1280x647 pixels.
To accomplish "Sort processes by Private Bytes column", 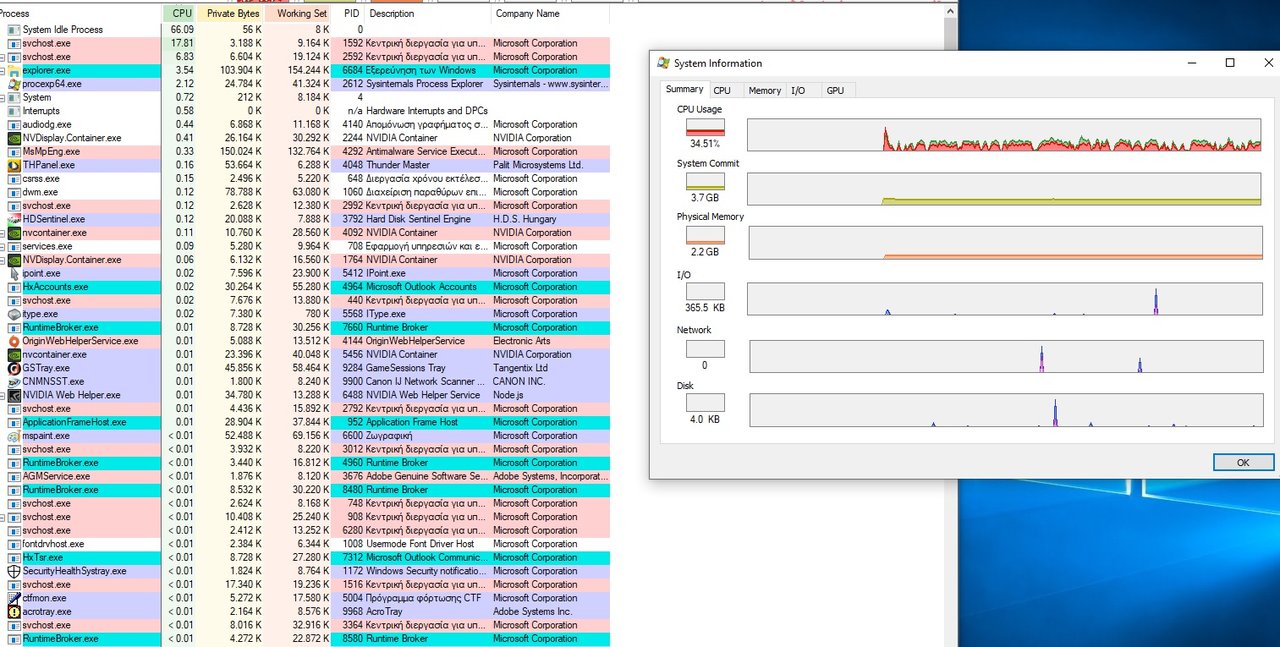I will tap(233, 14).
